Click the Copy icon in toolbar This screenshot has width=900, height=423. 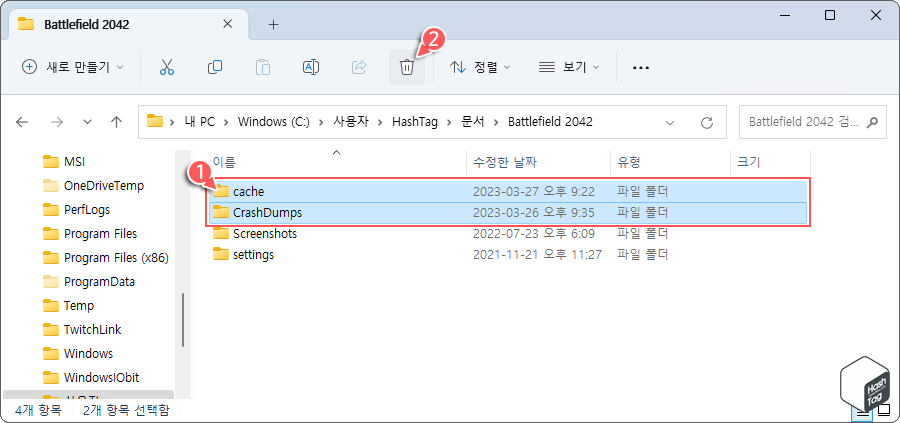pos(215,67)
